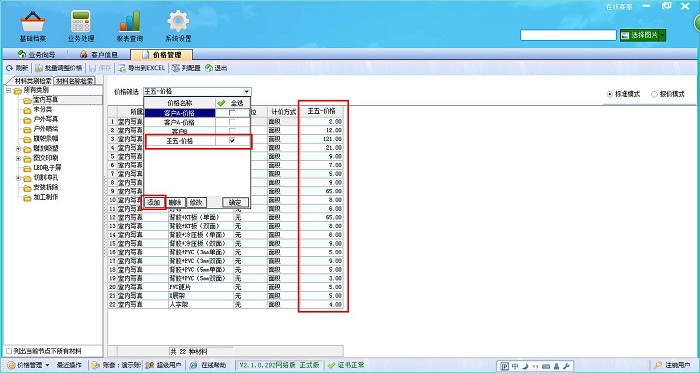Click the 导出到EXCEL toolbar button
Image resolution: width=700 pixels, height=373 pixels.
tap(141, 68)
